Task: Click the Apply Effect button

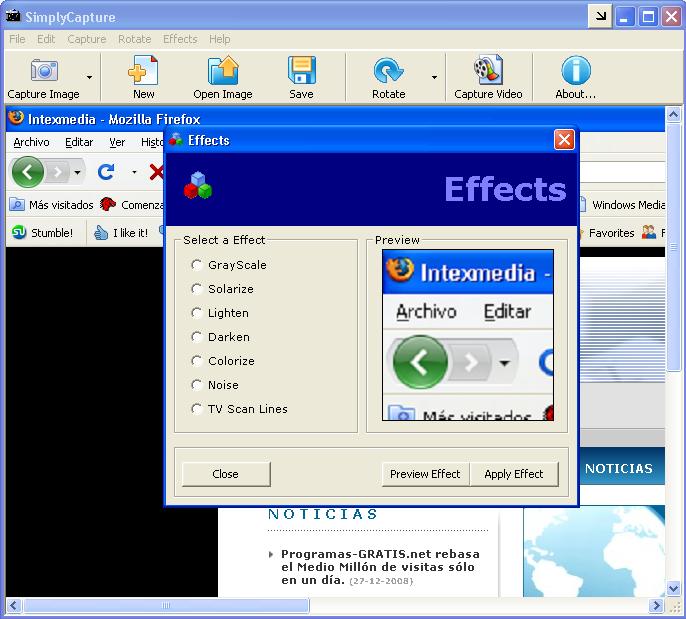Action: (514, 474)
